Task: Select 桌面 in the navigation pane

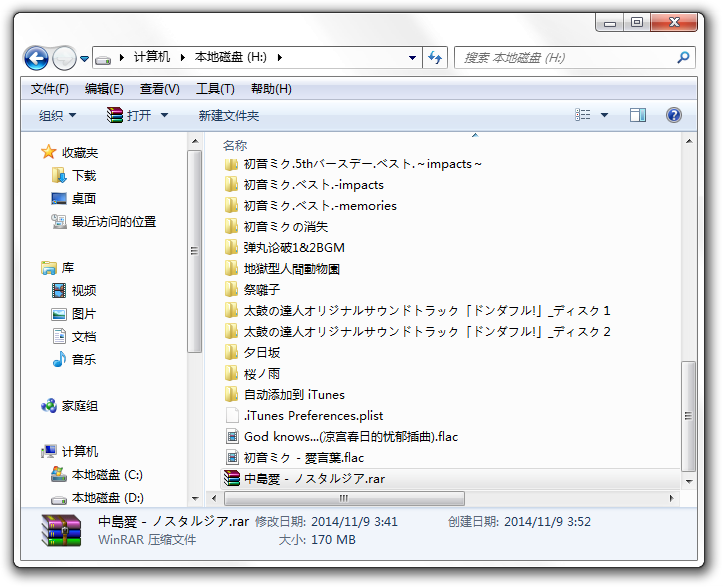Action: [84, 198]
